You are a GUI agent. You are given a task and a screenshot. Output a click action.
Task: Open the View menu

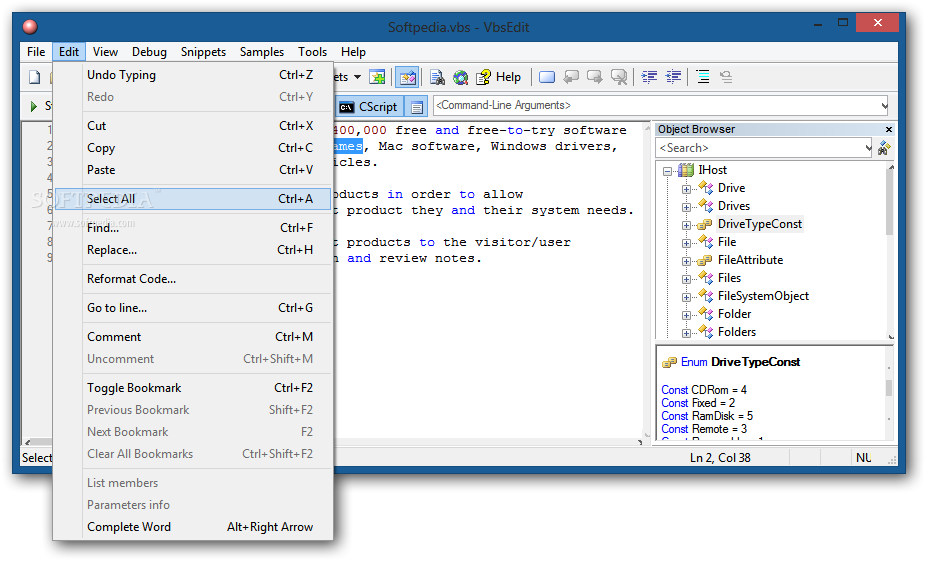point(105,52)
